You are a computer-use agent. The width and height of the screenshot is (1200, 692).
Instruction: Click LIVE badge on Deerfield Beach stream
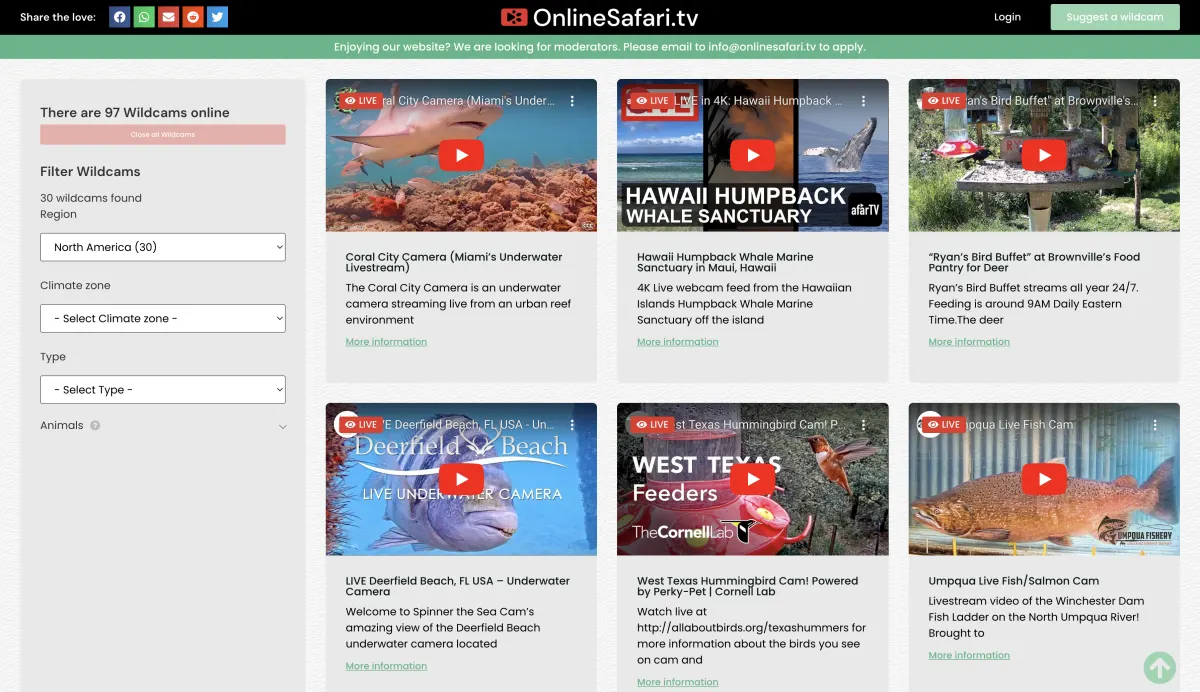tap(360, 425)
